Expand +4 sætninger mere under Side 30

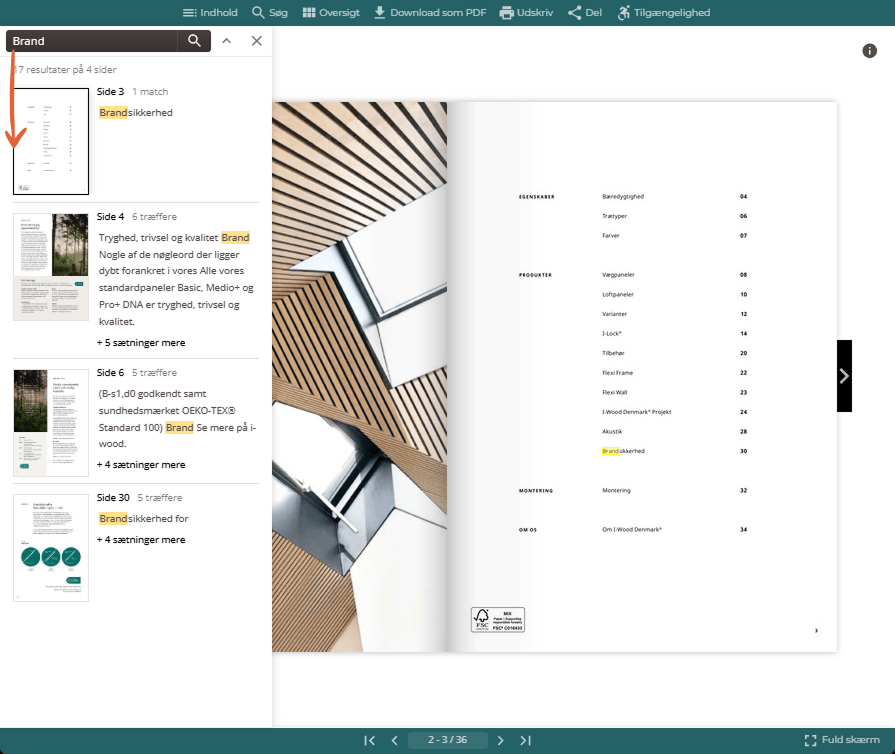(141, 539)
